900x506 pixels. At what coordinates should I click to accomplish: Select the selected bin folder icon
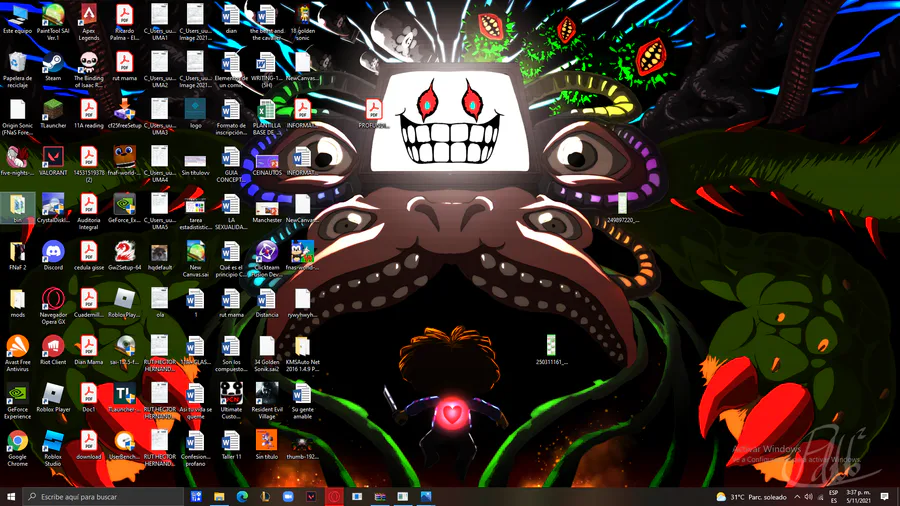17,209
